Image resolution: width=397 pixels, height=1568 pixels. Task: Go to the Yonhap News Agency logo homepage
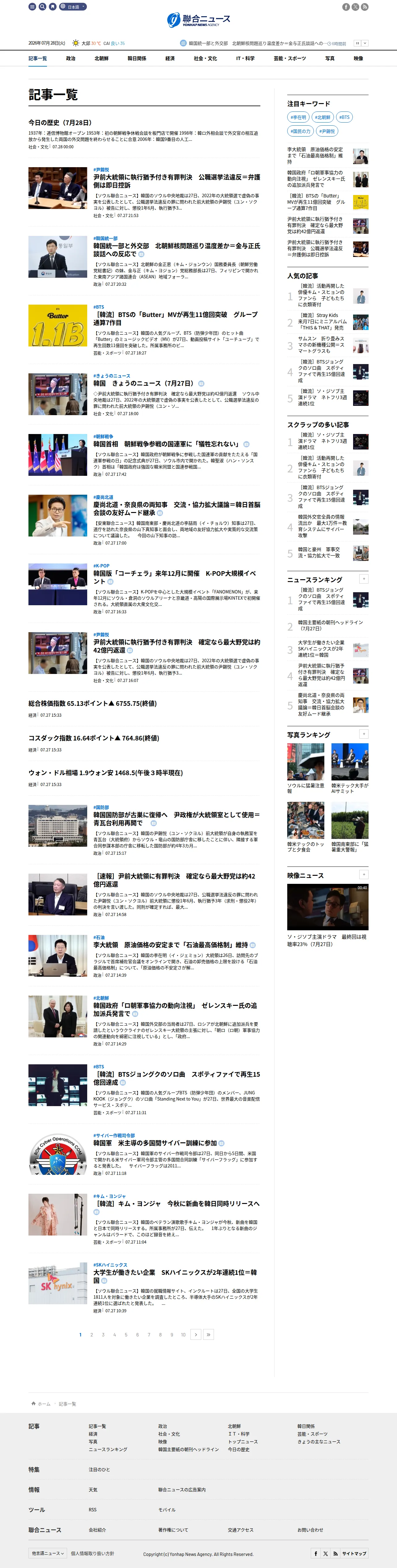[x=198, y=20]
